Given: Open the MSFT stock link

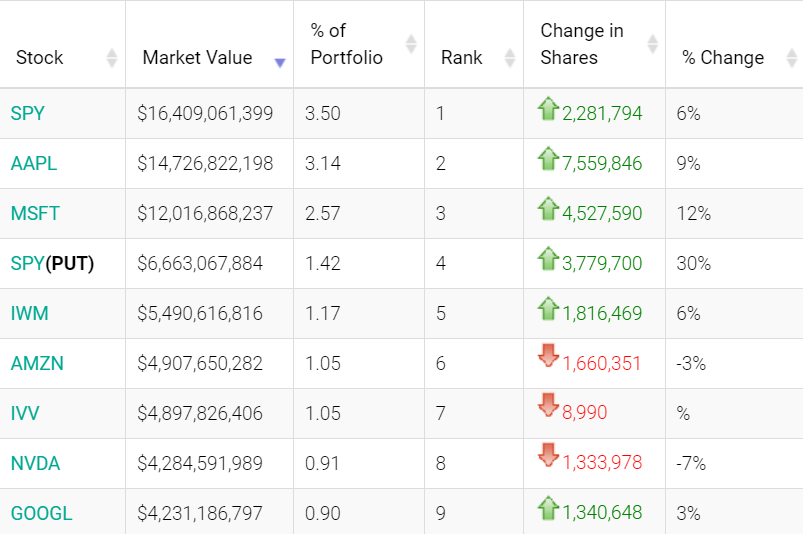Looking at the screenshot, I should [x=35, y=213].
